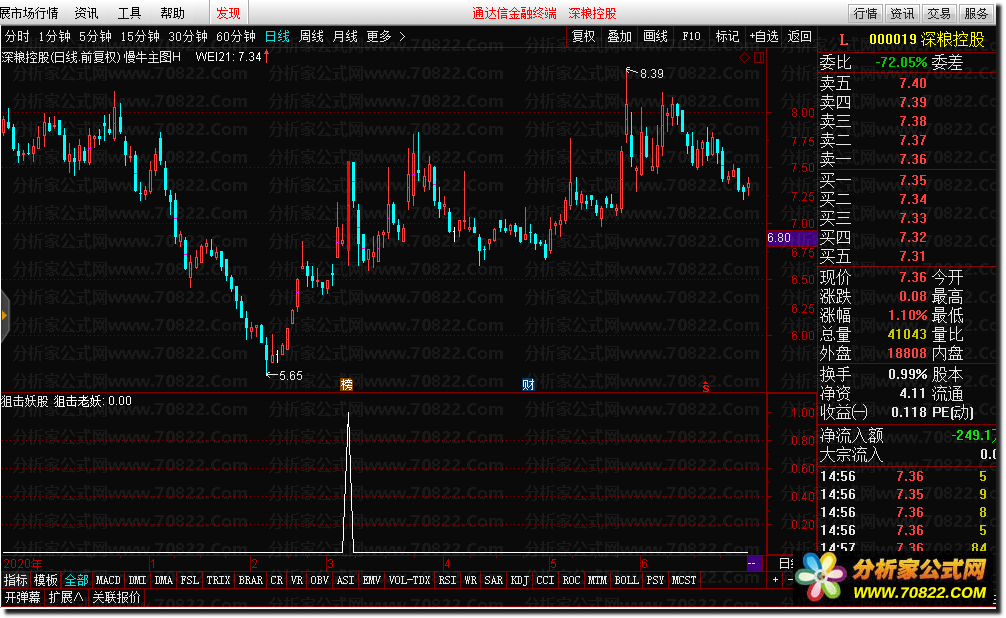This screenshot has width=1006, height=618.
Task: Select the BRAR indicator
Action: (250, 580)
